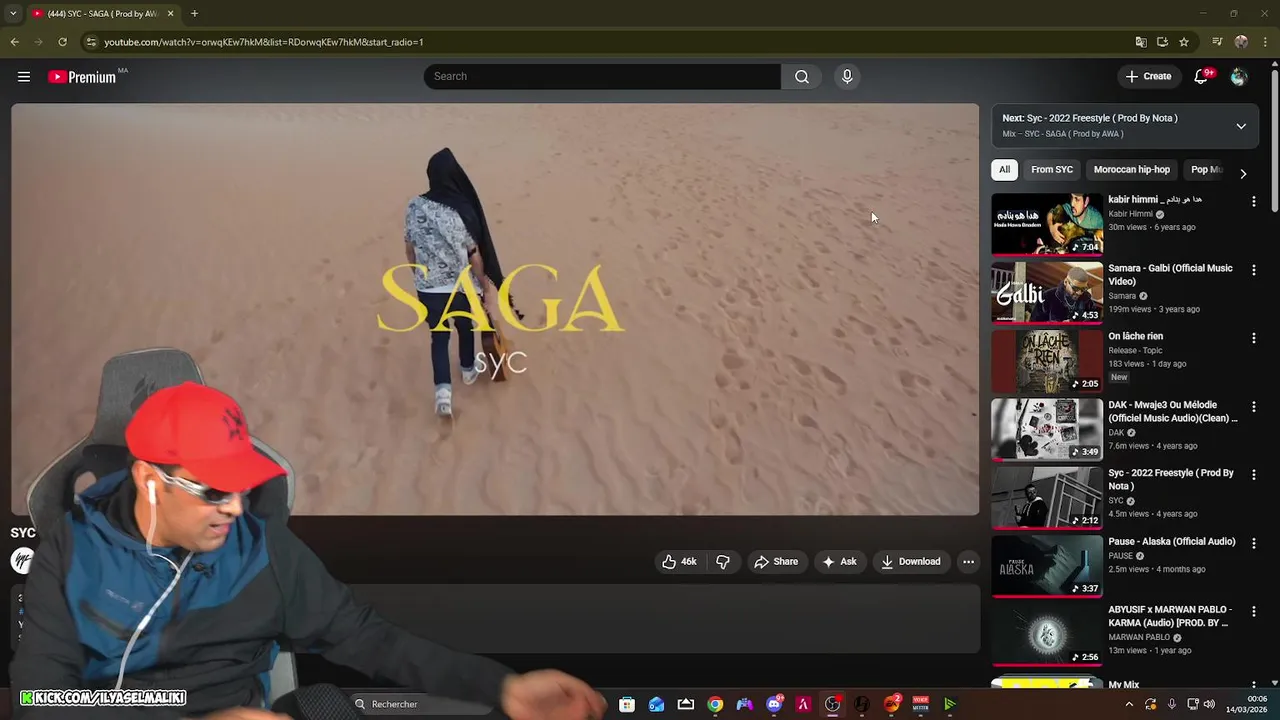The height and width of the screenshot is (720, 1280).
Task: Start voice search with the microphone icon
Action: tap(847, 77)
